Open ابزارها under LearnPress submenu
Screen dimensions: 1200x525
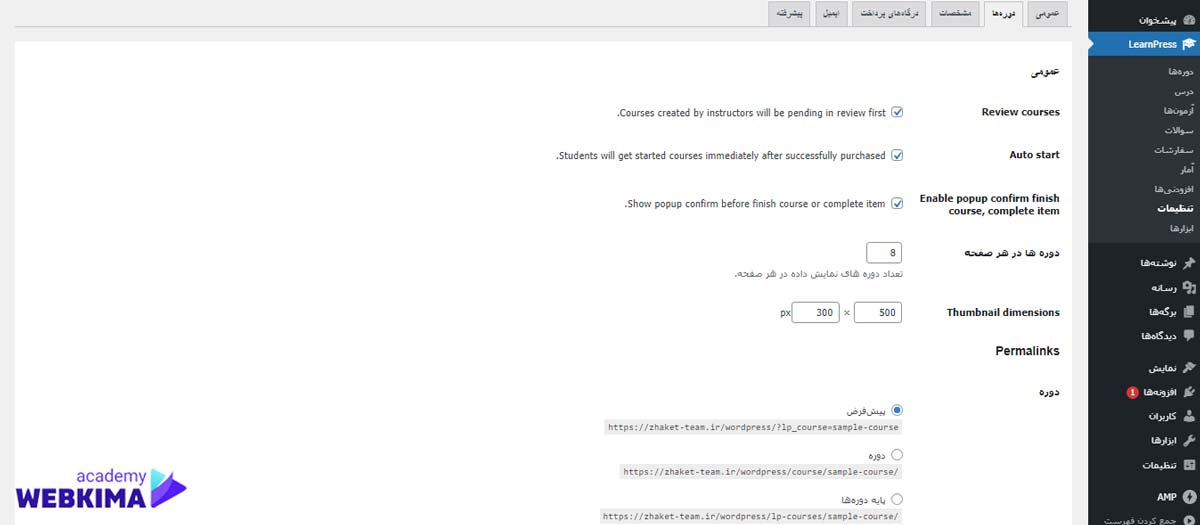[1181, 227]
